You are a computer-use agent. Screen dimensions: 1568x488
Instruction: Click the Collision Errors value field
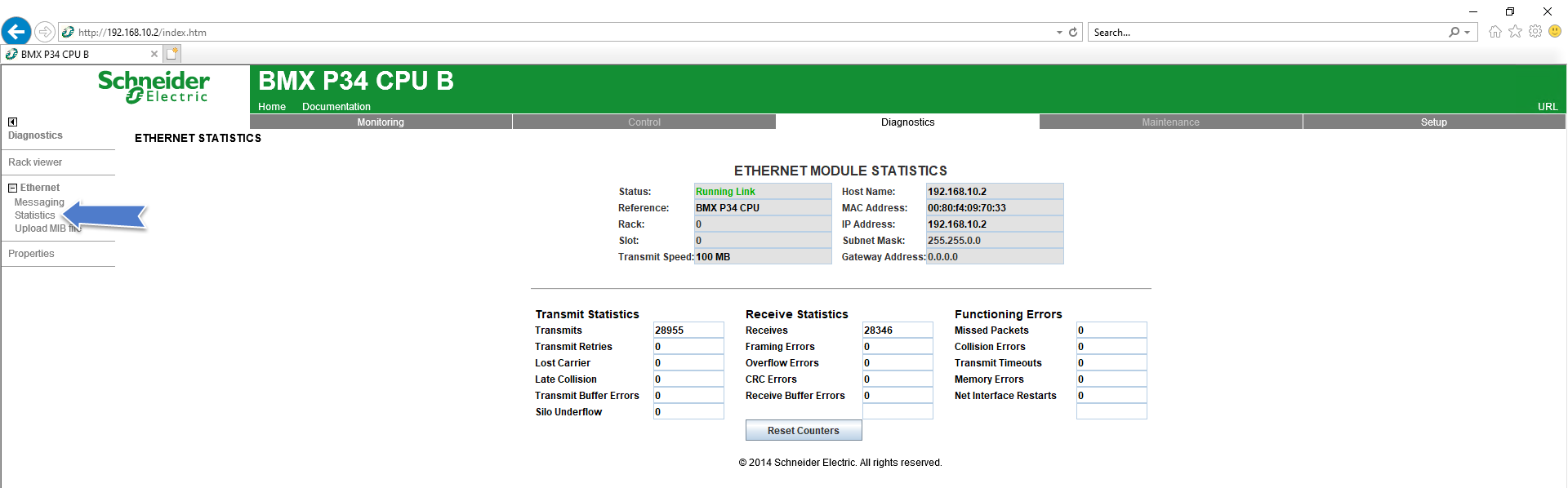(x=1111, y=346)
